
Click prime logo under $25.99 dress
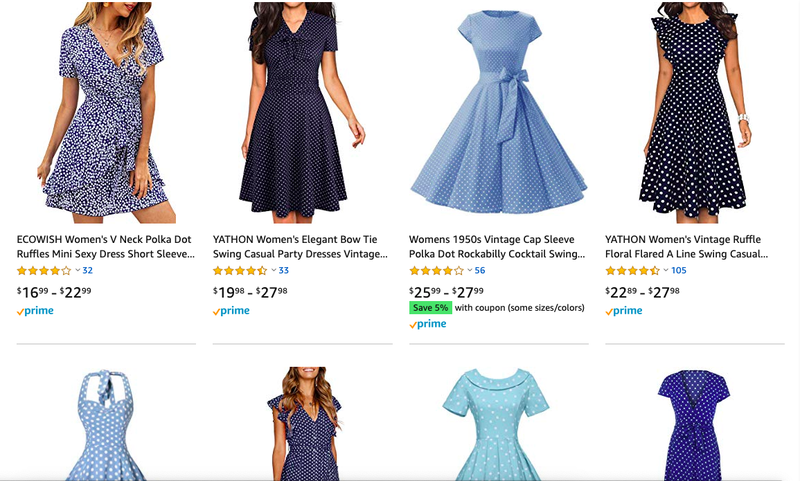428,324
